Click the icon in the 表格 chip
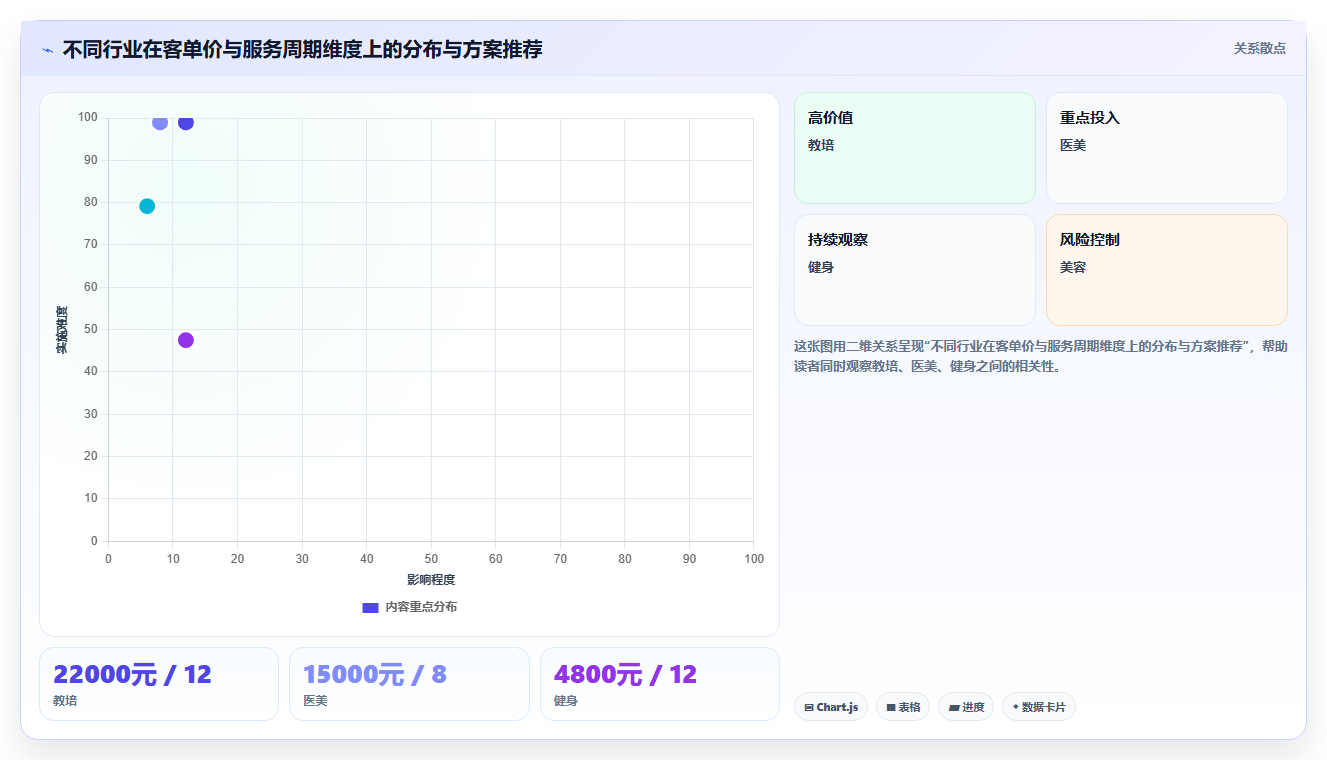Screen dimensions: 1327x760 891,708
